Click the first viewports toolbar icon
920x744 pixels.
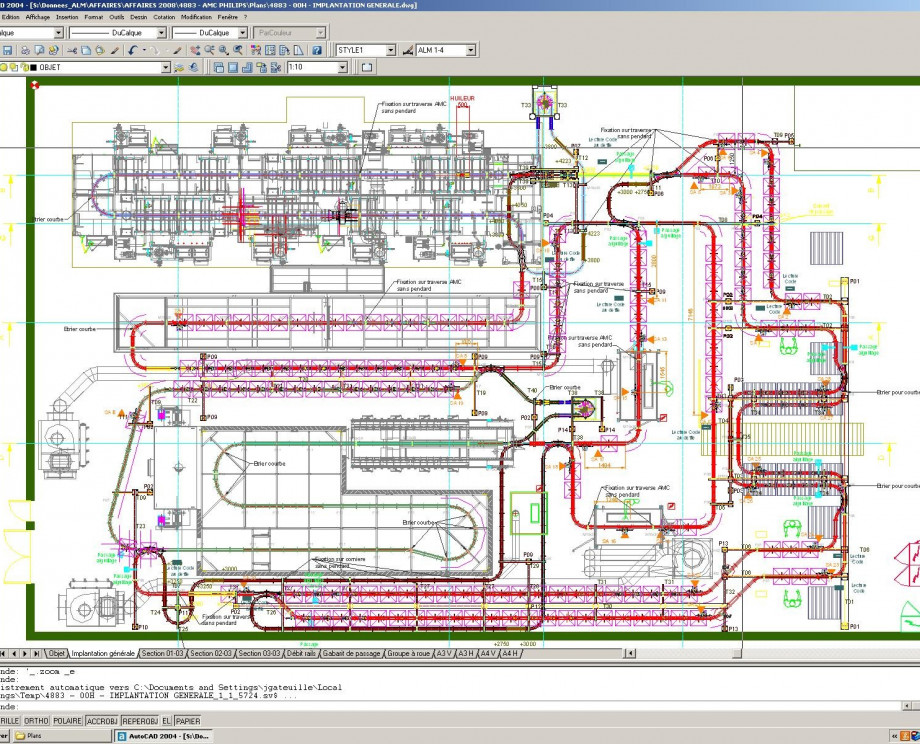pyautogui.click(x=219, y=67)
